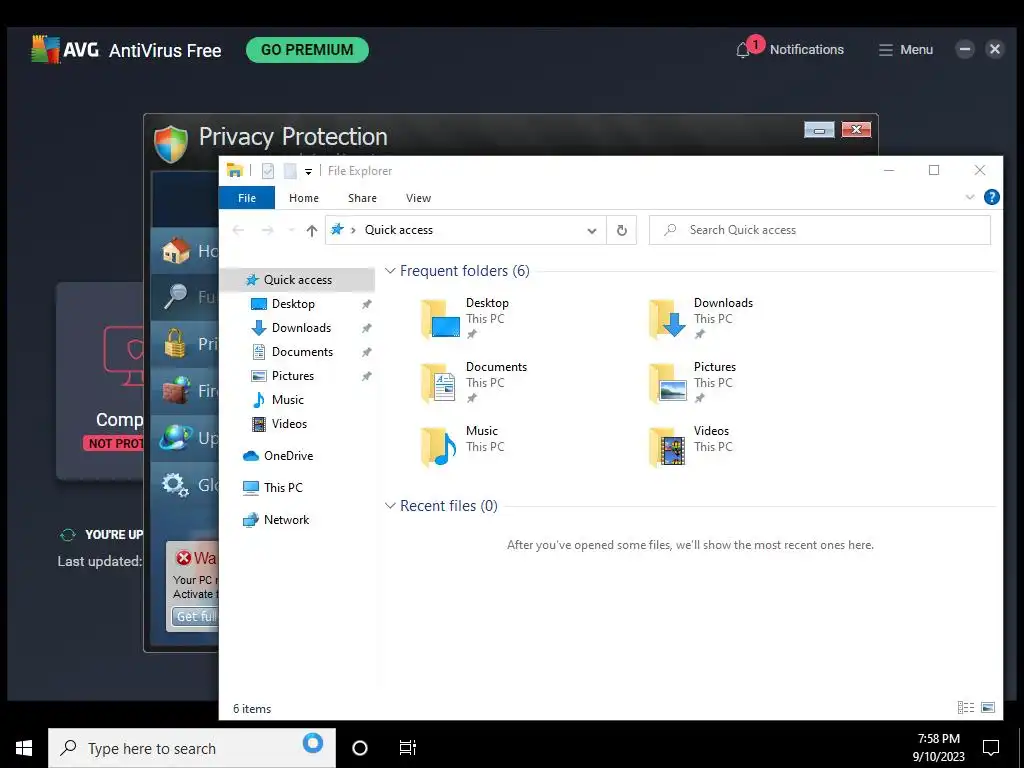Expand the ribbon with the chevron
This screenshot has width=1024, height=768.
tap(970, 197)
